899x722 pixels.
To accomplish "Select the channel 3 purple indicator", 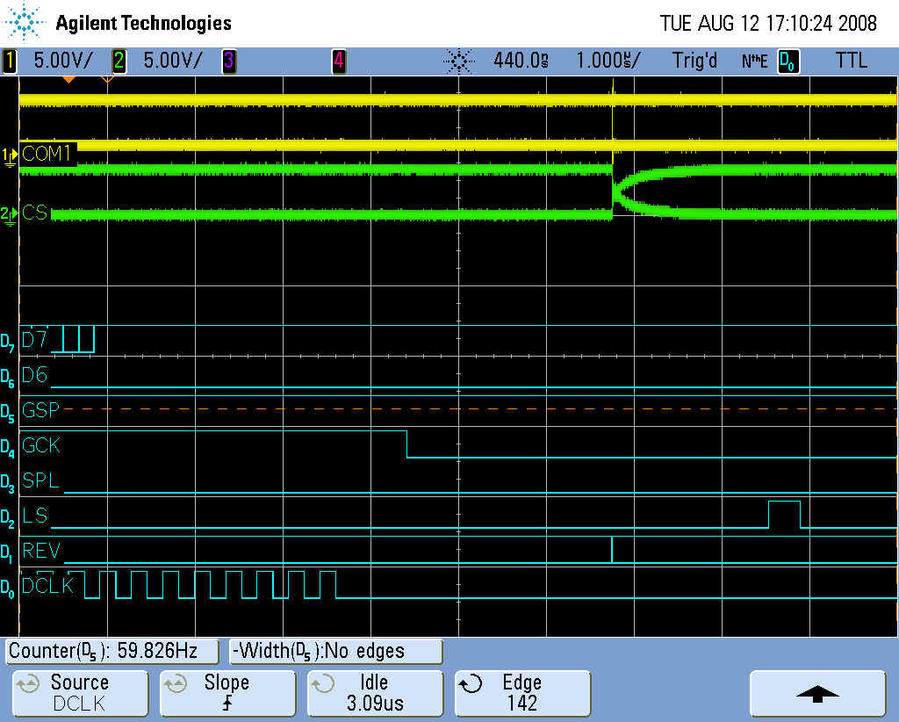I will [x=229, y=61].
